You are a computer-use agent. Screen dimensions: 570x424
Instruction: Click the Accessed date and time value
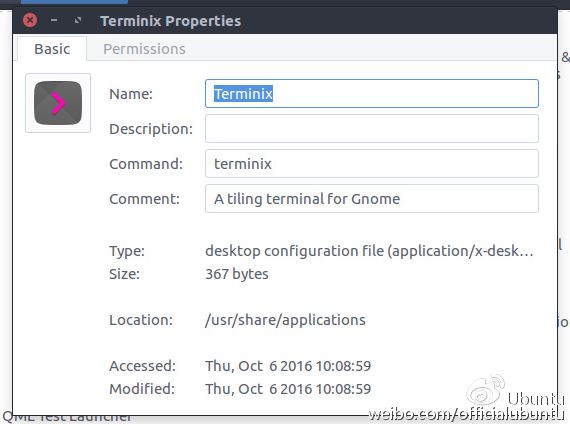288,366
